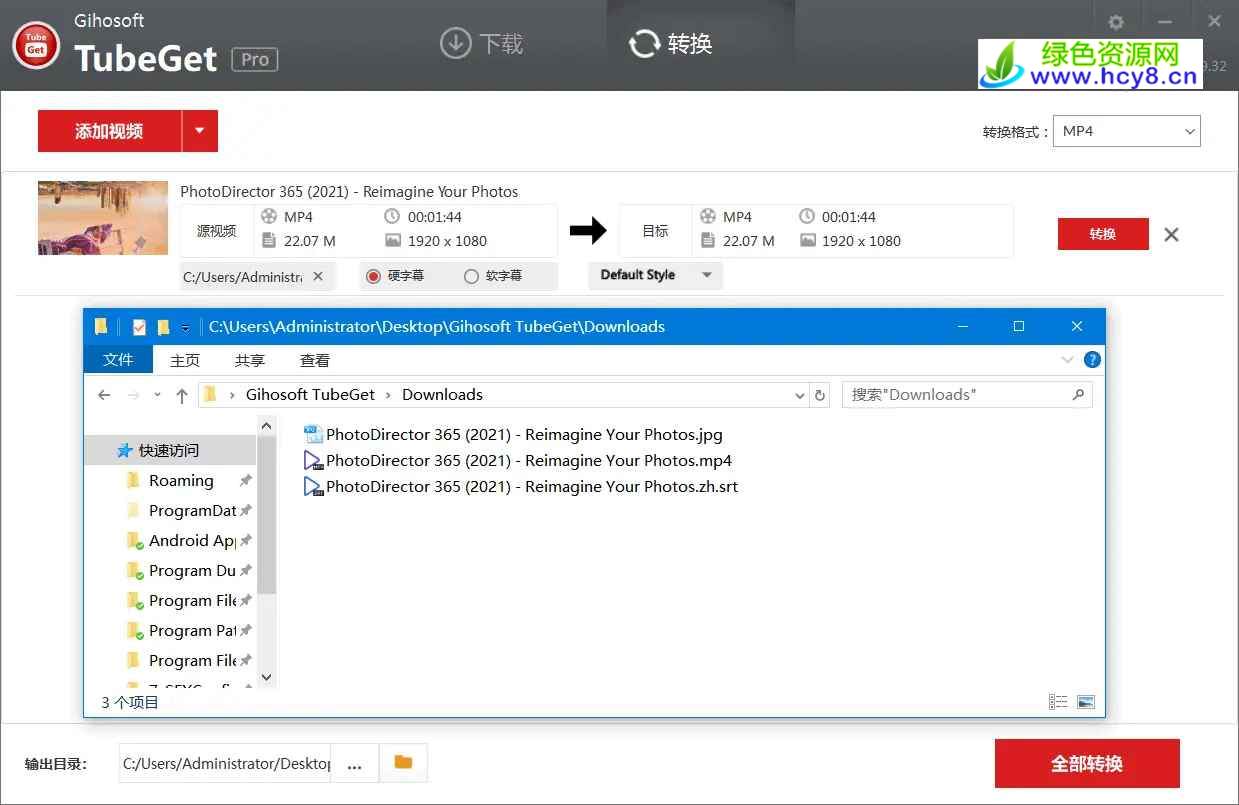Click the orange output folder icon
The width and height of the screenshot is (1239, 805).
point(403,763)
